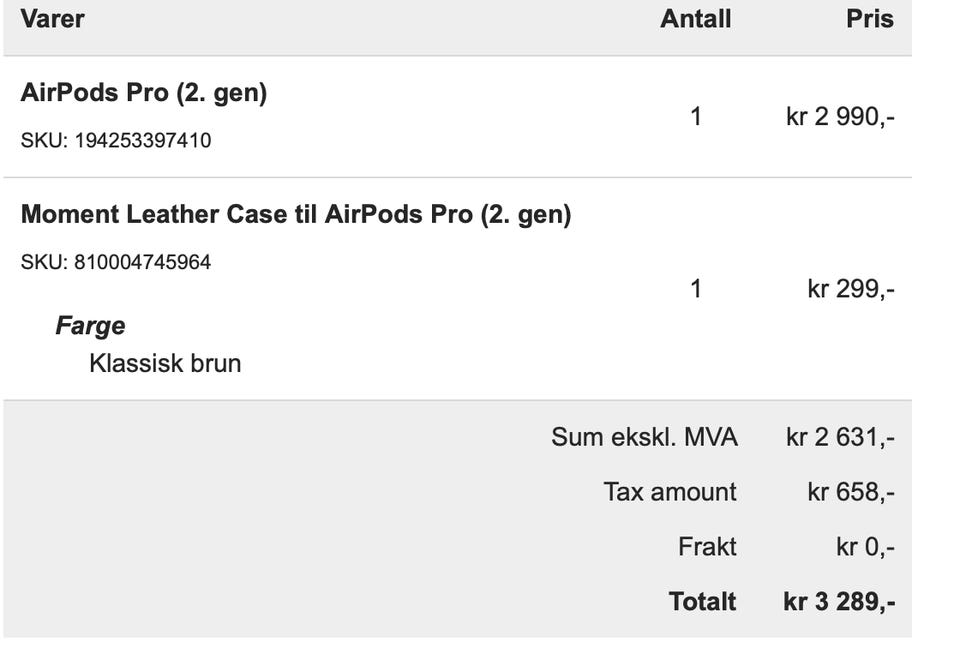960x648 pixels.
Task: Click the Pris column header
Action: (869, 19)
